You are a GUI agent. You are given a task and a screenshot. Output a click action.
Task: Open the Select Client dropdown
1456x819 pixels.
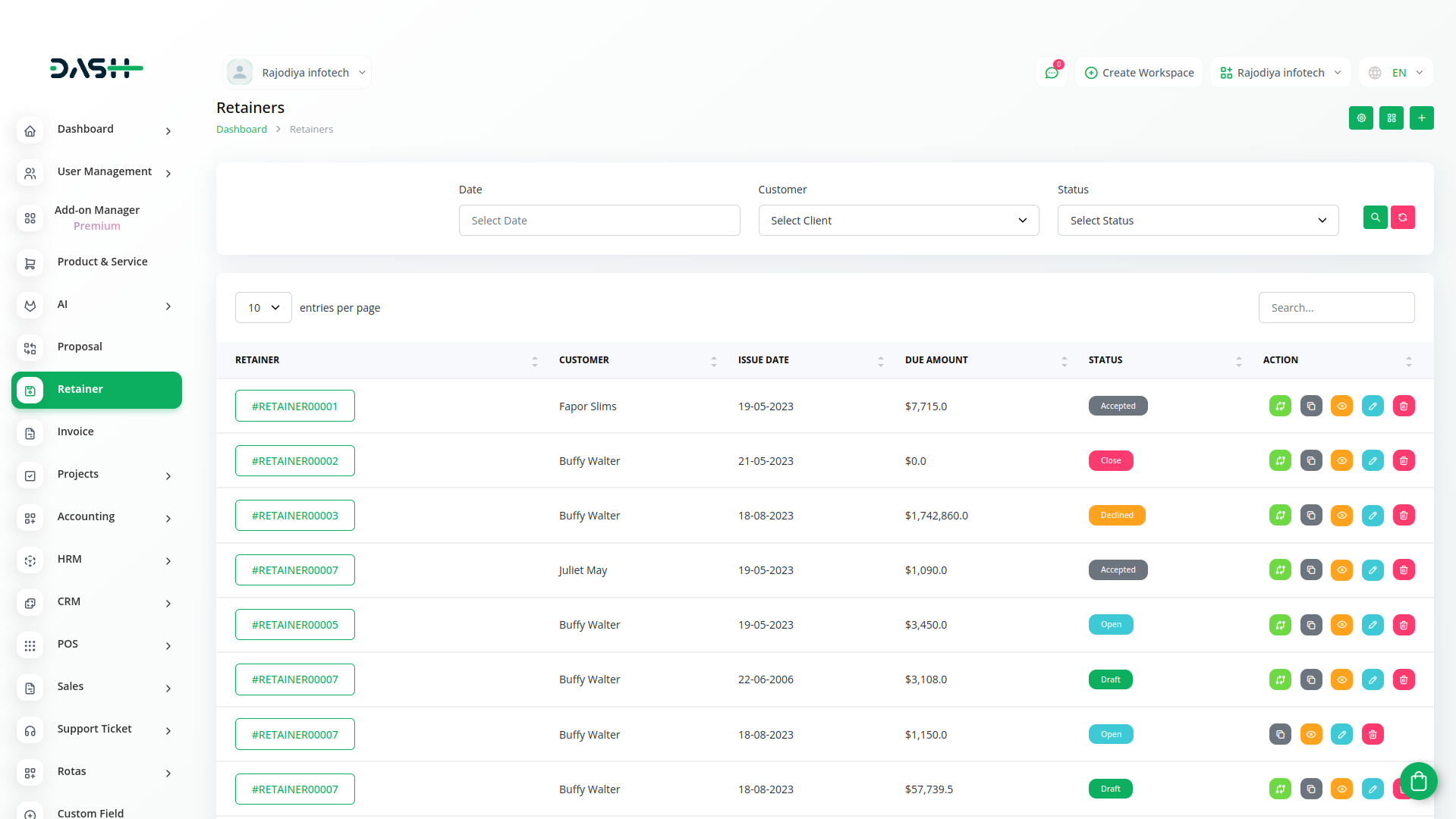tap(898, 221)
